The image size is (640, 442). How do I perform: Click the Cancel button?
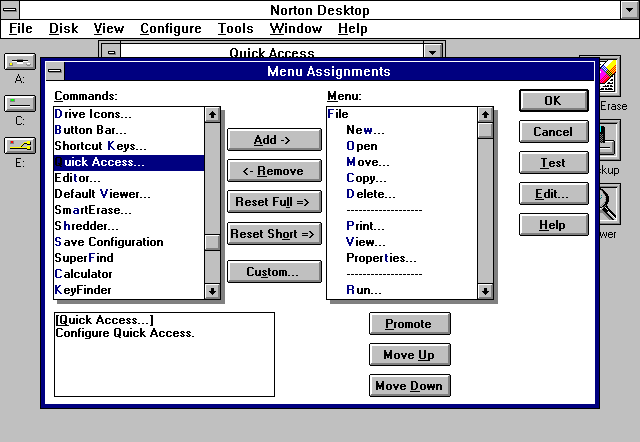[x=553, y=131]
